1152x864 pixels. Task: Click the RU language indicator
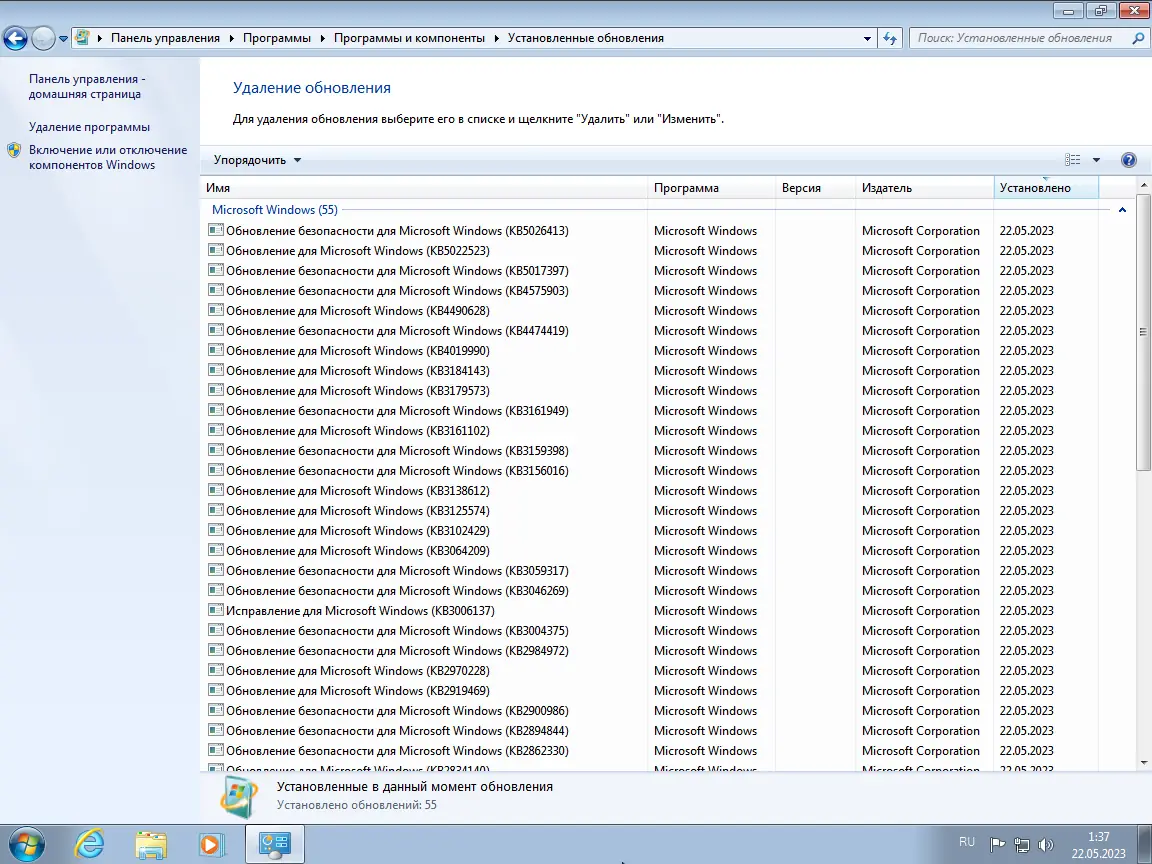(967, 842)
